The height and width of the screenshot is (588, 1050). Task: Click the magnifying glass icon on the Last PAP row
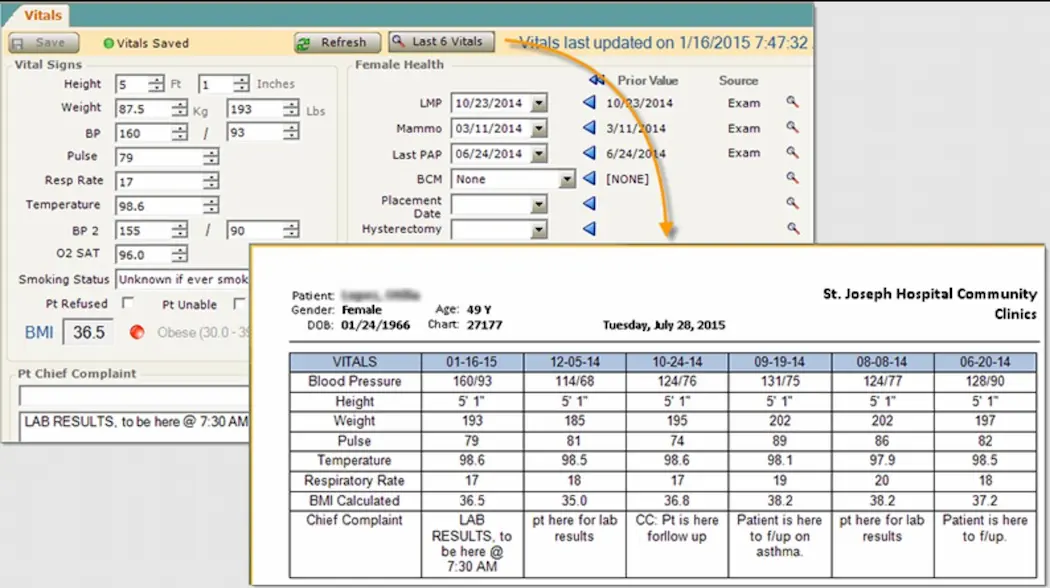[793, 153]
